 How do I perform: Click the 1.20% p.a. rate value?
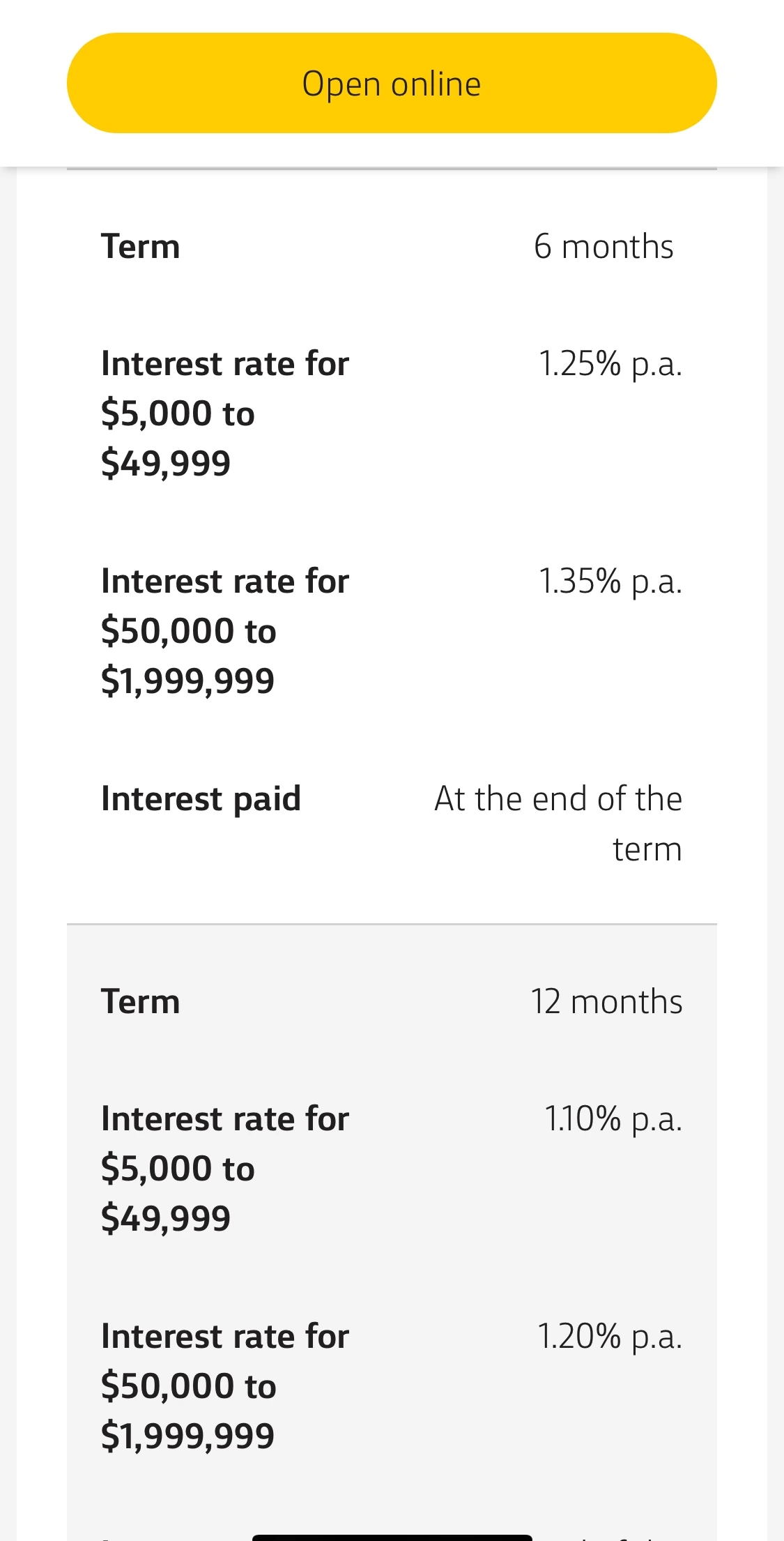click(x=610, y=1337)
